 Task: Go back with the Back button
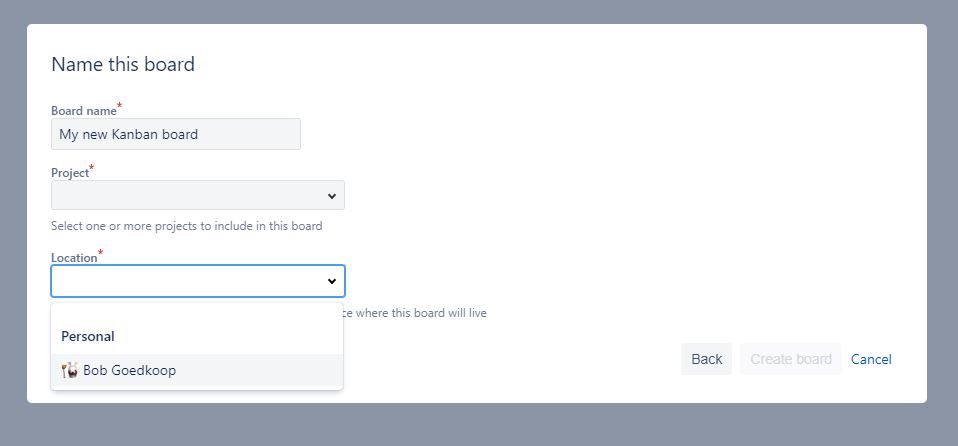click(x=706, y=359)
